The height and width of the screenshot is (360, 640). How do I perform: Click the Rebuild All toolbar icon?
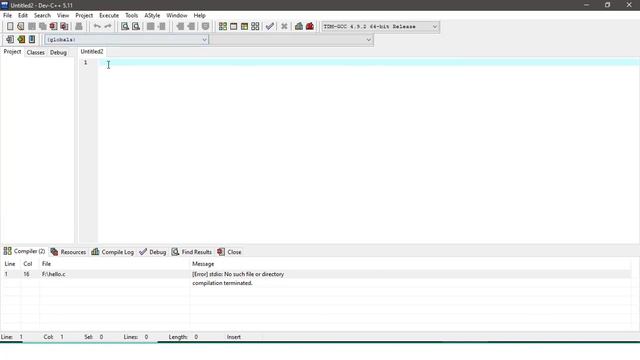point(255,27)
